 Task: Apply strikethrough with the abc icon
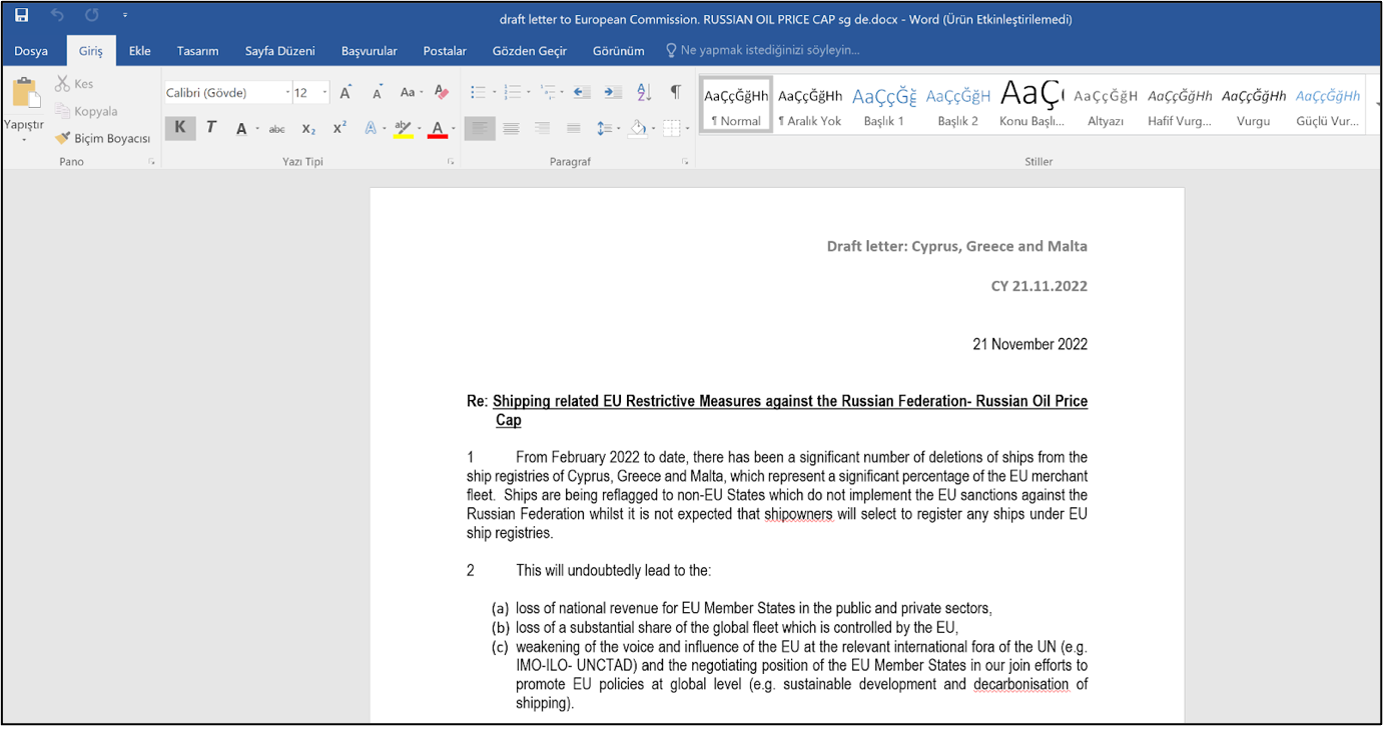point(277,129)
